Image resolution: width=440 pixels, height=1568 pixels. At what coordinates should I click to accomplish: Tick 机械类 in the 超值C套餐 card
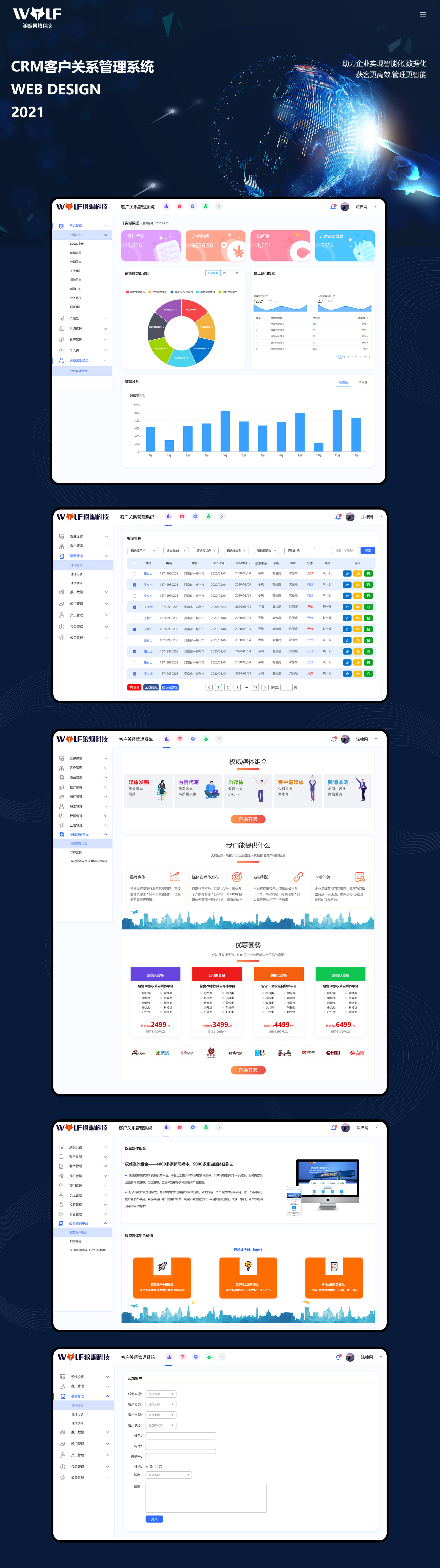pos(262,998)
